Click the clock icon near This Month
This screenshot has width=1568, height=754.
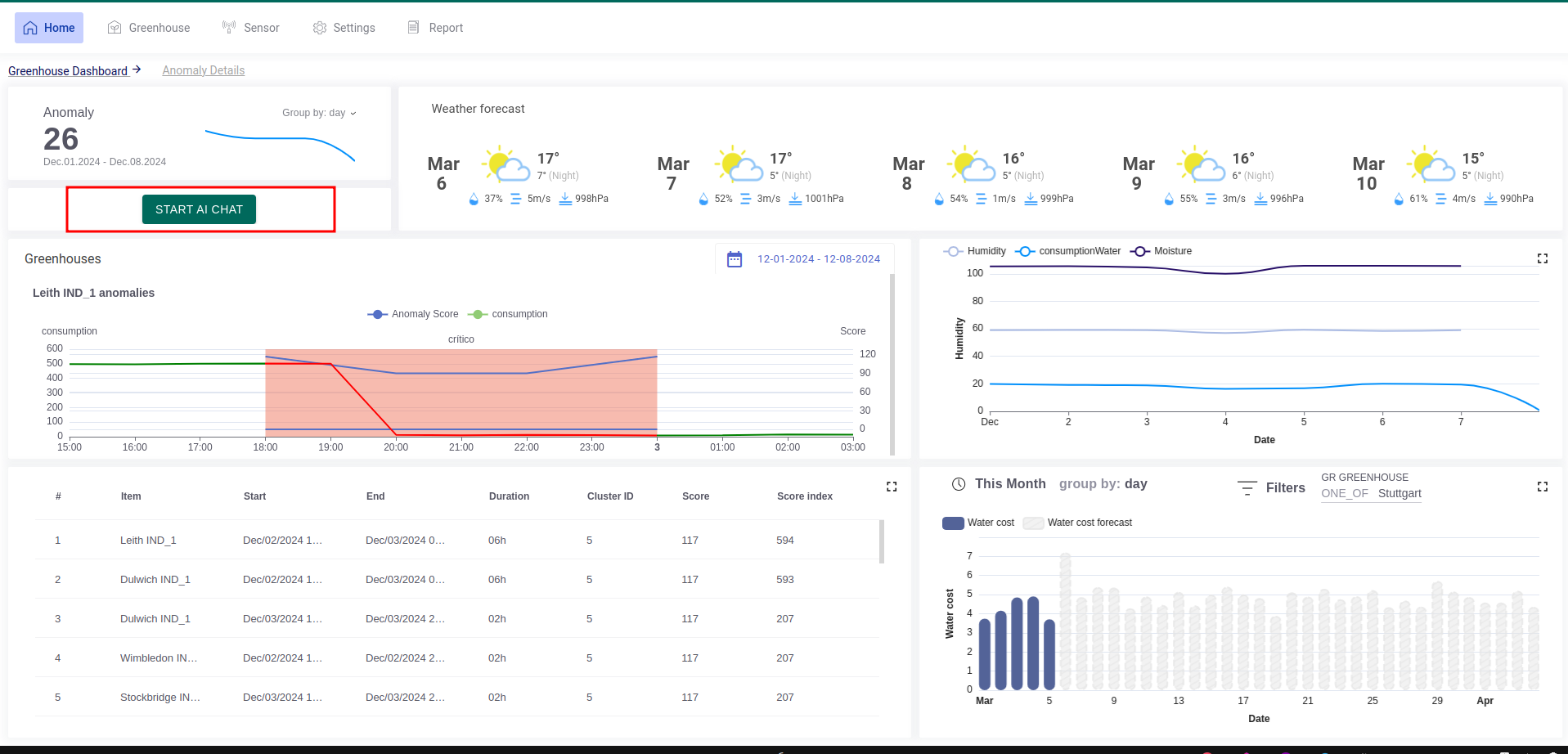pyautogui.click(x=959, y=484)
